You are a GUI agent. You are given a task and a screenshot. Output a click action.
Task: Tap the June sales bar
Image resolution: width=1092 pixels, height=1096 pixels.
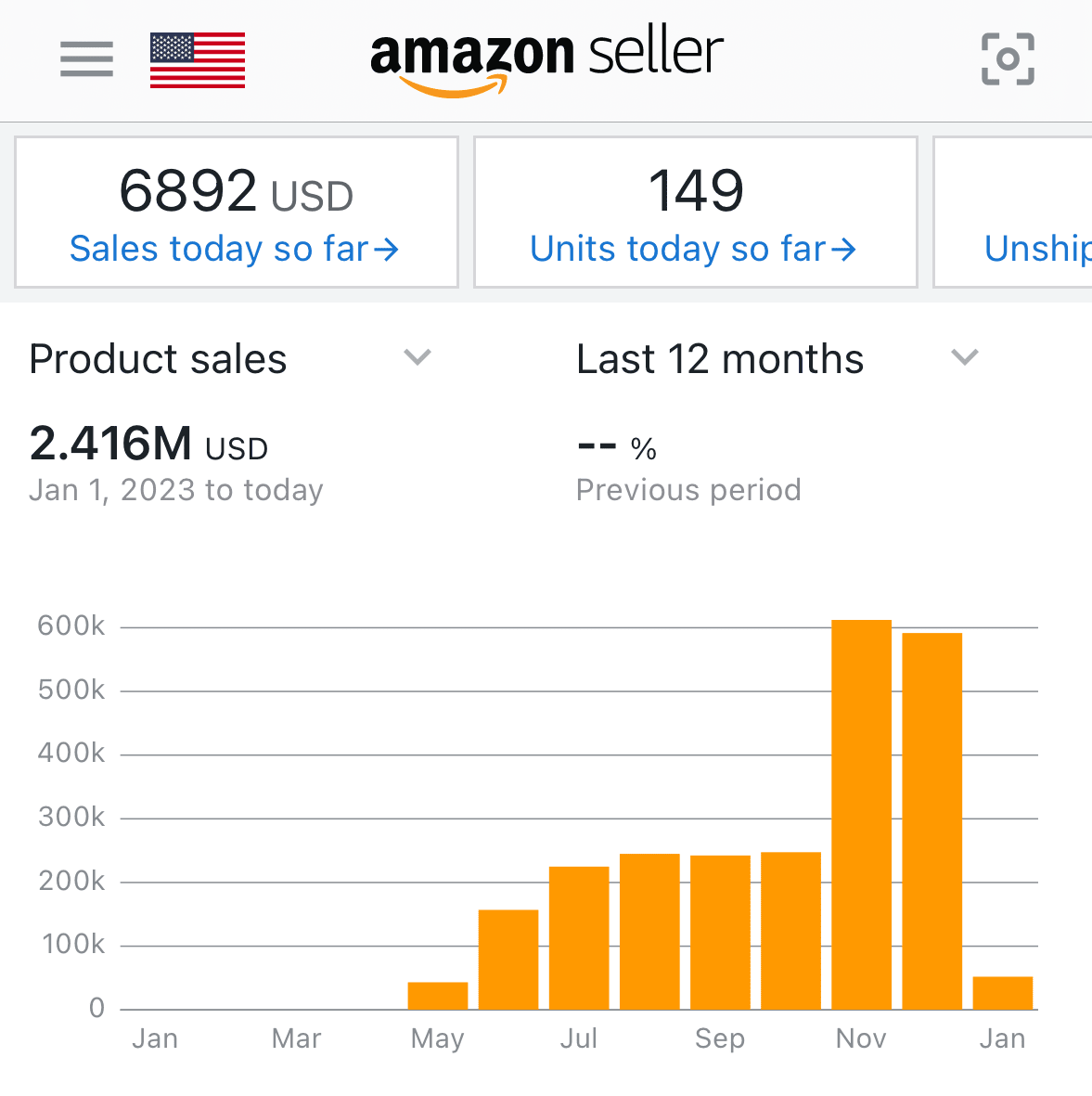coord(508,959)
